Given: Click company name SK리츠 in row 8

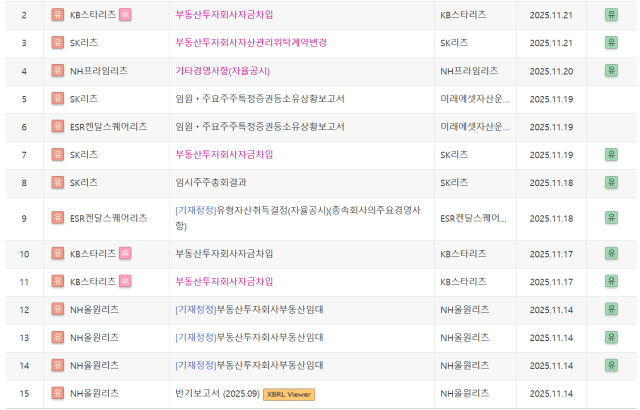Looking at the screenshot, I should (84, 182).
